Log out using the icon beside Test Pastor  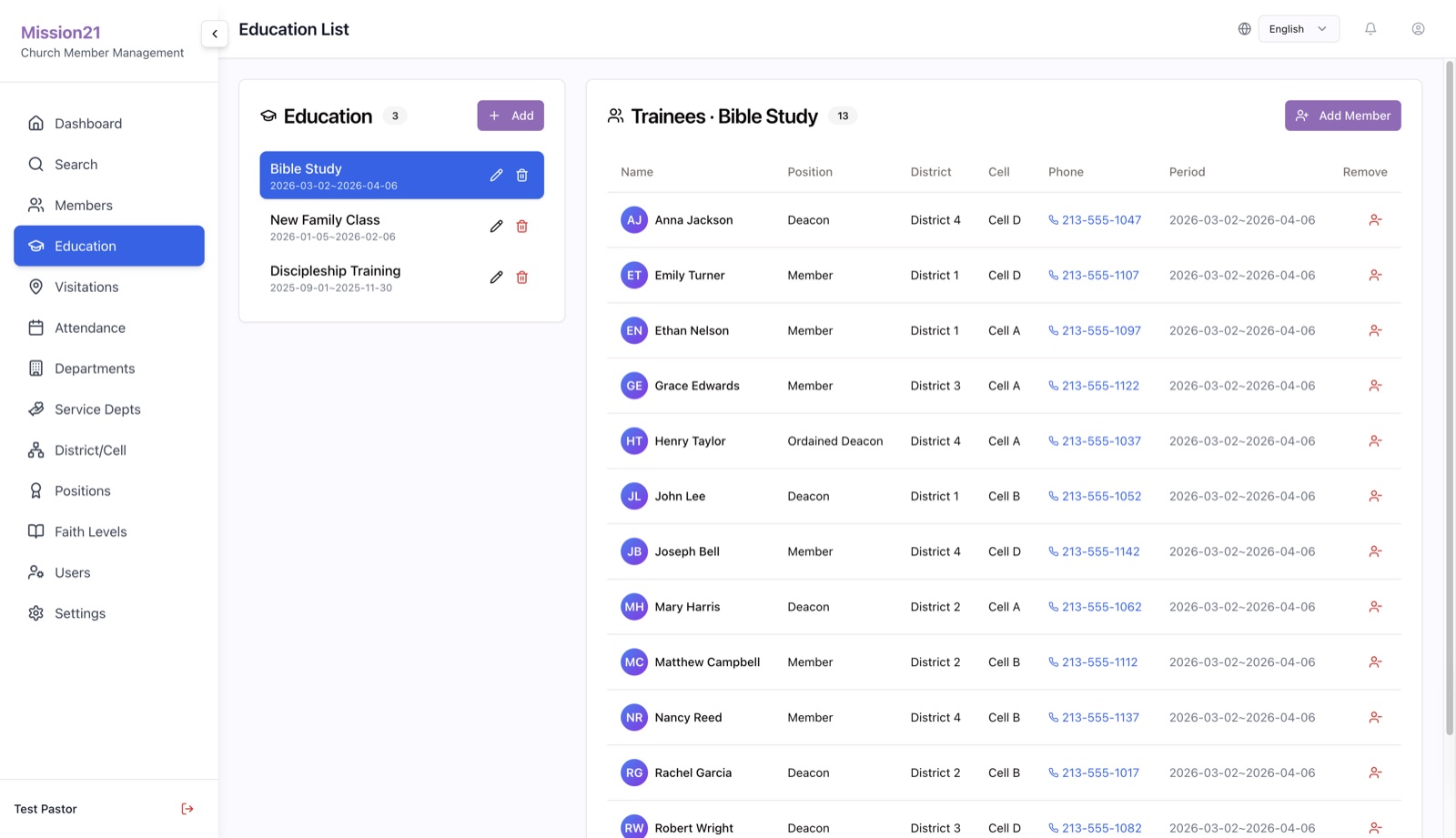point(187,809)
